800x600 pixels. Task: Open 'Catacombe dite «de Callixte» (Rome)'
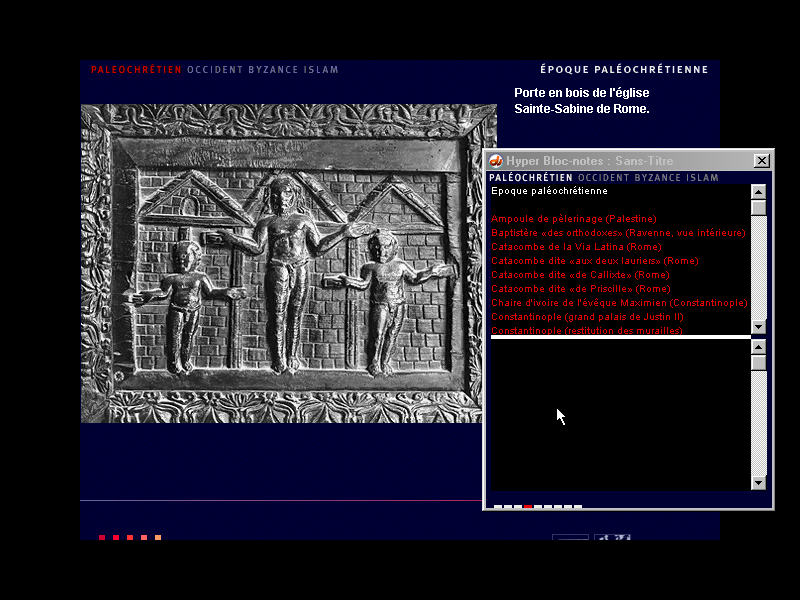580,275
